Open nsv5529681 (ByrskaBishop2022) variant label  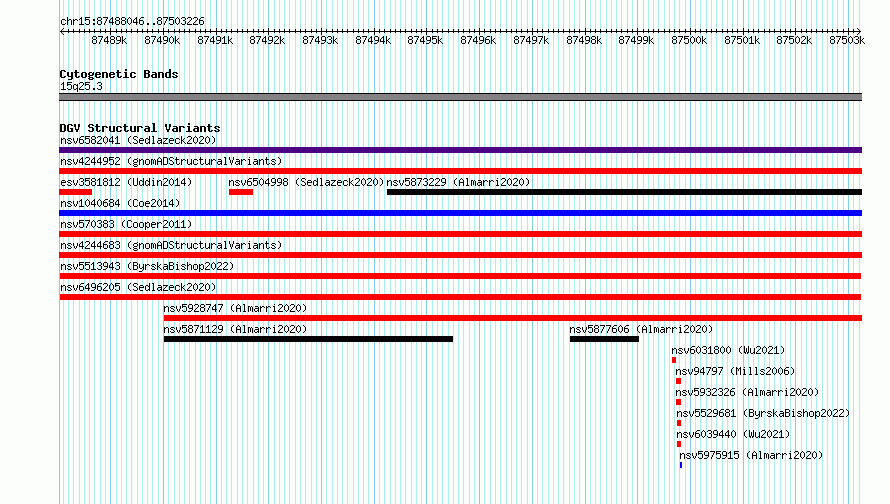click(763, 413)
